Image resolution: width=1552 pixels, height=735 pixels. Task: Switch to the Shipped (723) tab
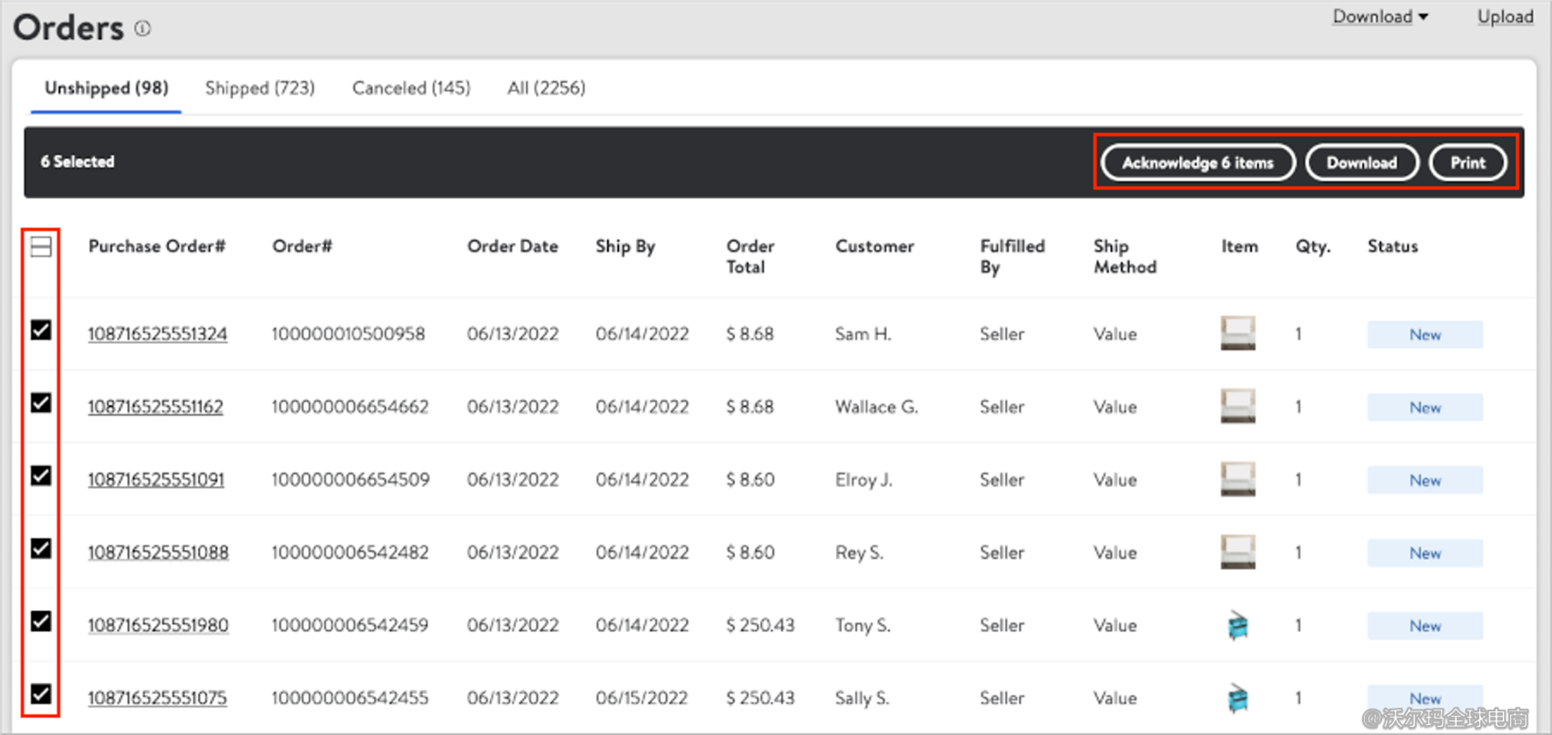point(260,88)
